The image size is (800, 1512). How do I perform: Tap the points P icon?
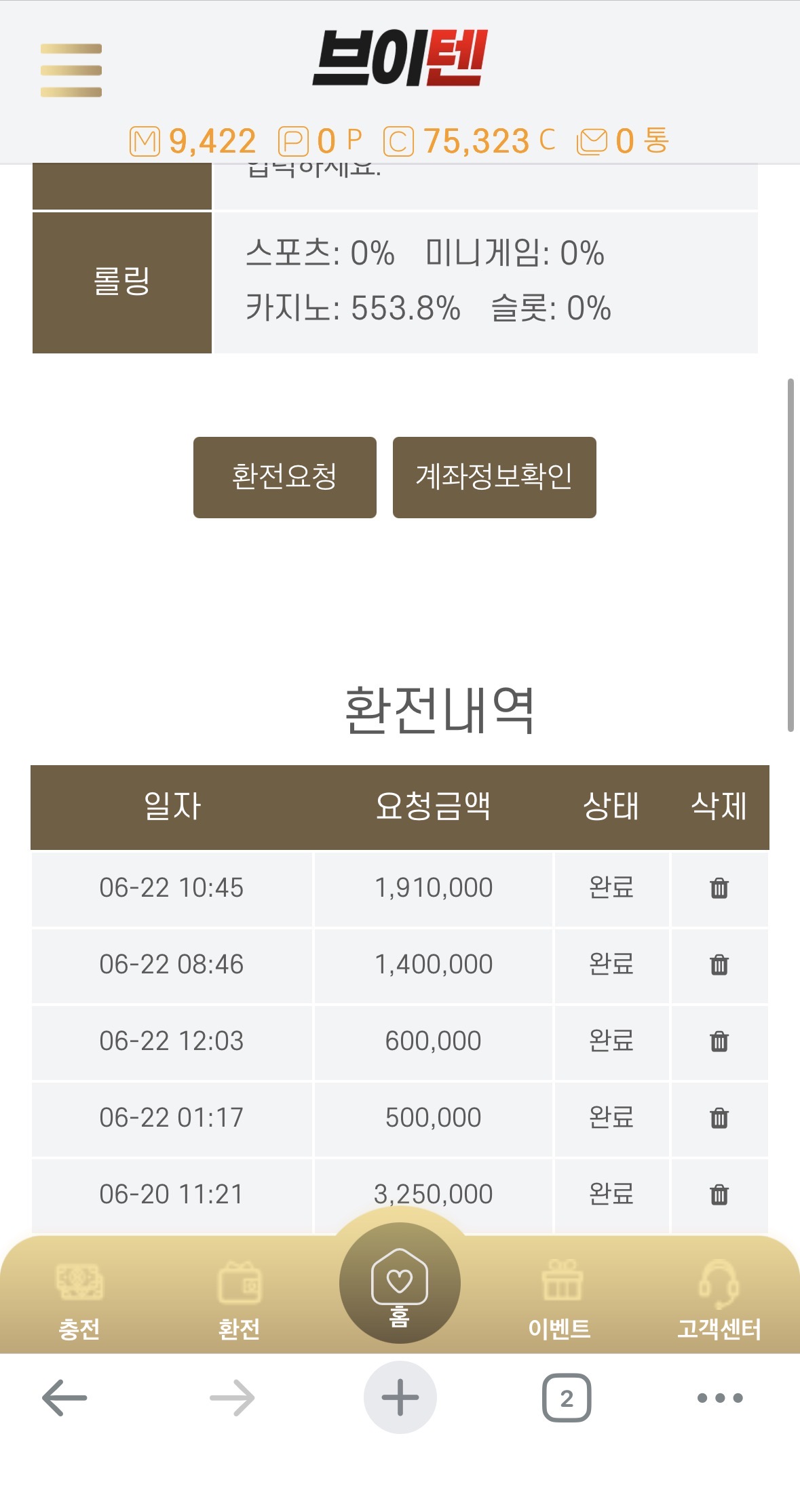[293, 142]
